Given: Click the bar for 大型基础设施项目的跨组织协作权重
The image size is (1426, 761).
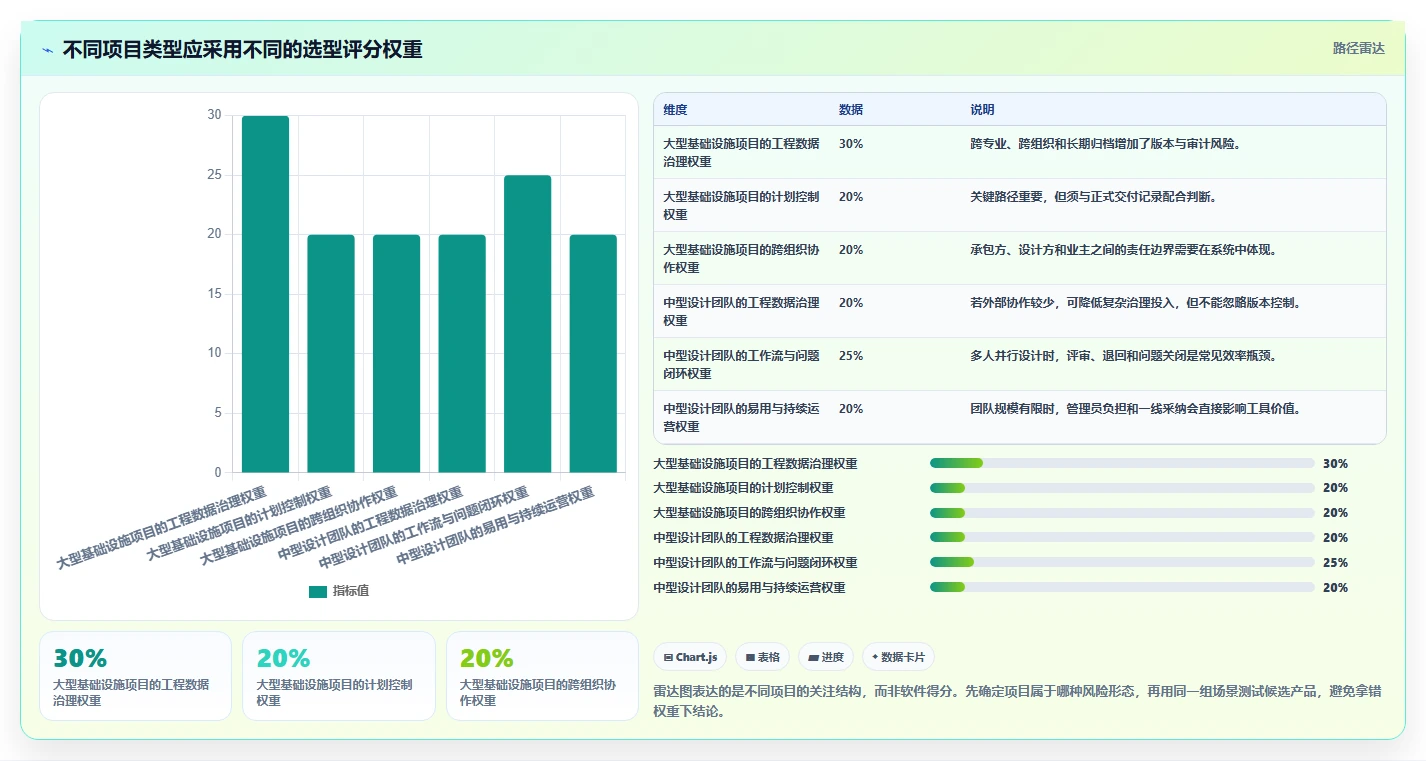Looking at the screenshot, I should [396, 353].
